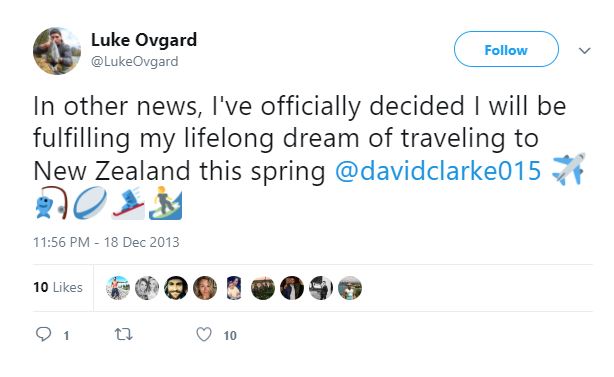
Task: Open first liker's avatar
Action: point(118,288)
